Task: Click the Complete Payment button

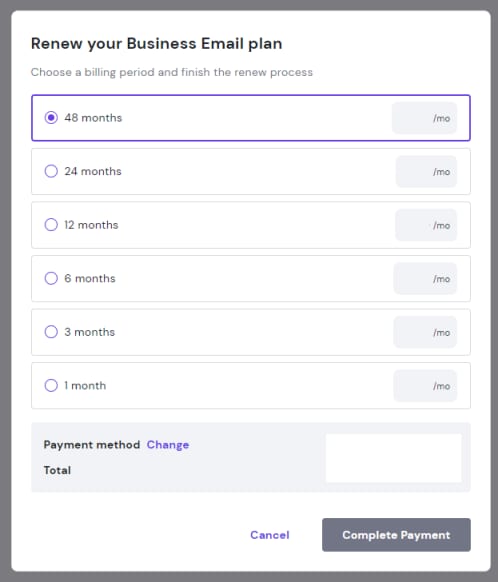Action: click(396, 535)
